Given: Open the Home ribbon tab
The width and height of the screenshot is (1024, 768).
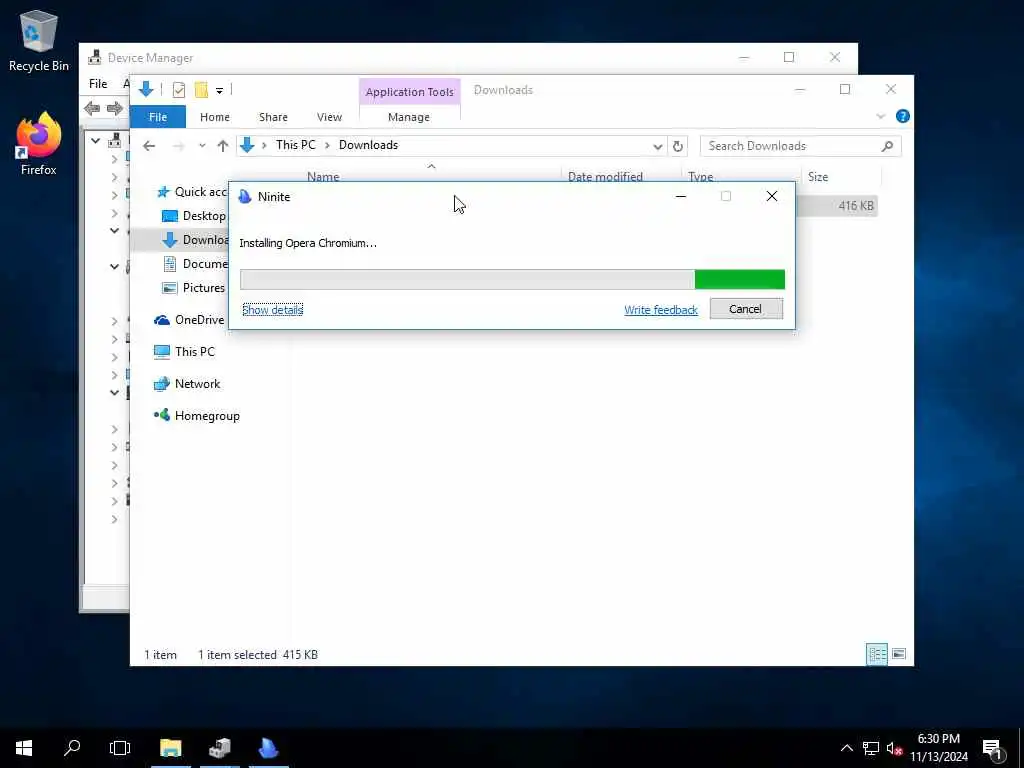Looking at the screenshot, I should point(215,117).
